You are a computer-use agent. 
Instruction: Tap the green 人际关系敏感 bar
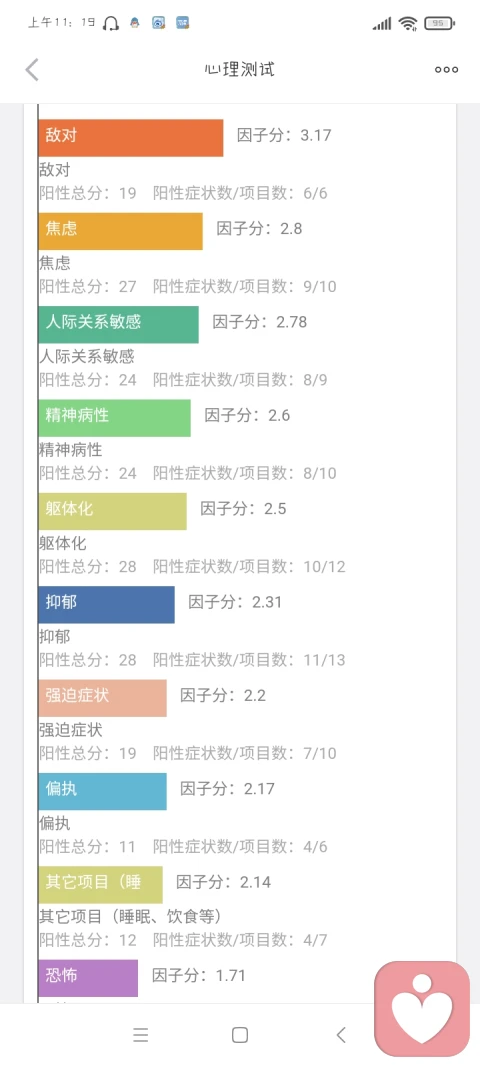point(118,325)
